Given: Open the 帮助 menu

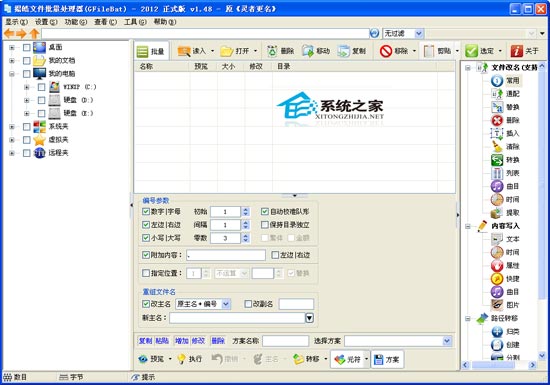Looking at the screenshot, I should point(165,22).
